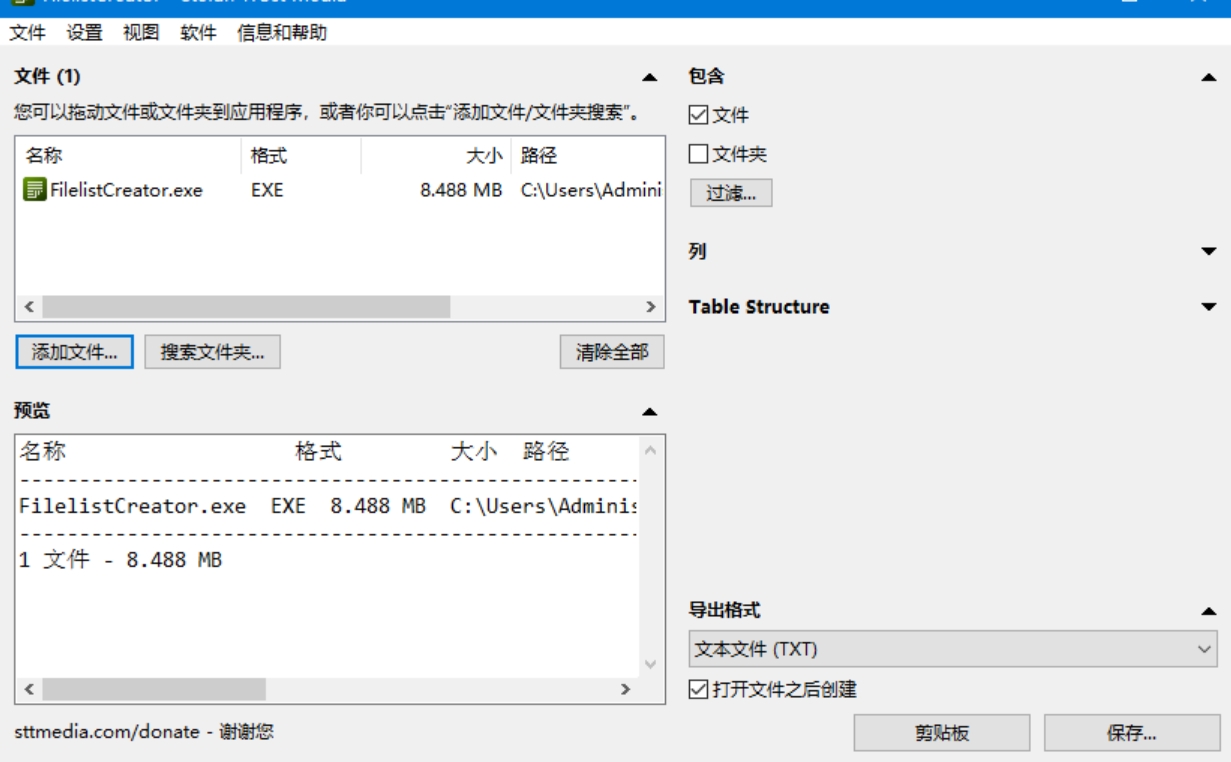Screen dimensions: 1231x762
Task: Collapse the 文件 (1) section
Action: [x=650, y=77]
